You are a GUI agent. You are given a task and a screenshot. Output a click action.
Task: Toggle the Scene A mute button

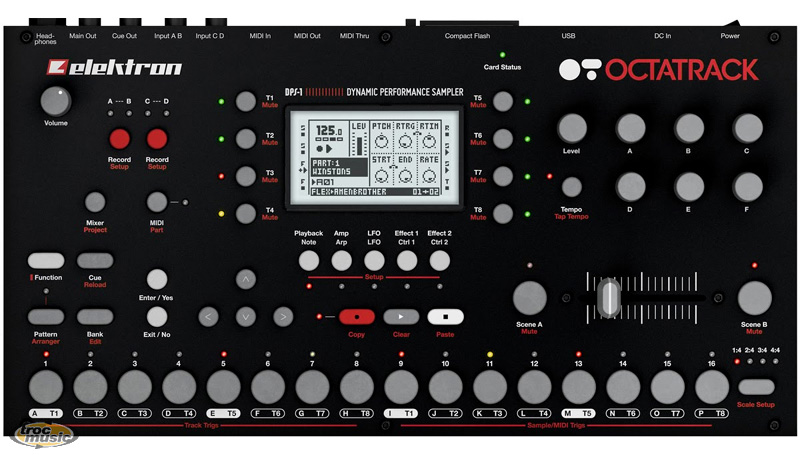(530, 297)
